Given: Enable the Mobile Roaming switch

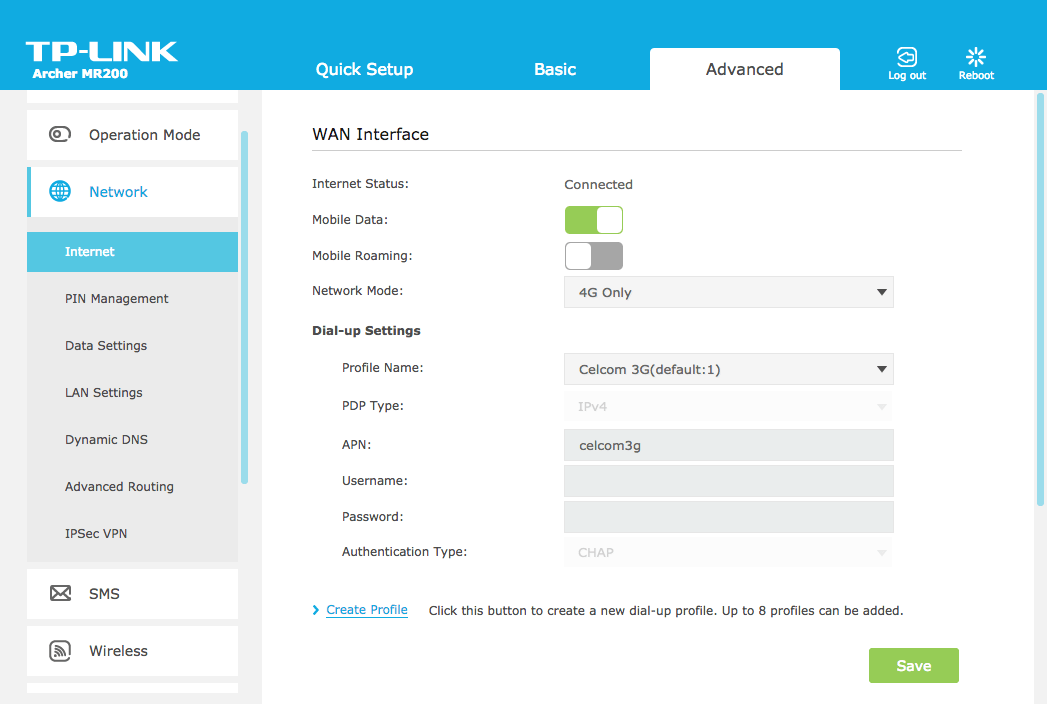Looking at the screenshot, I should point(594,256).
